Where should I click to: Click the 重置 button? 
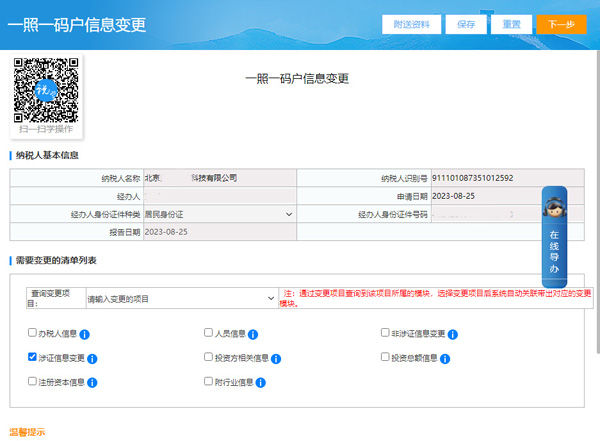pos(511,24)
